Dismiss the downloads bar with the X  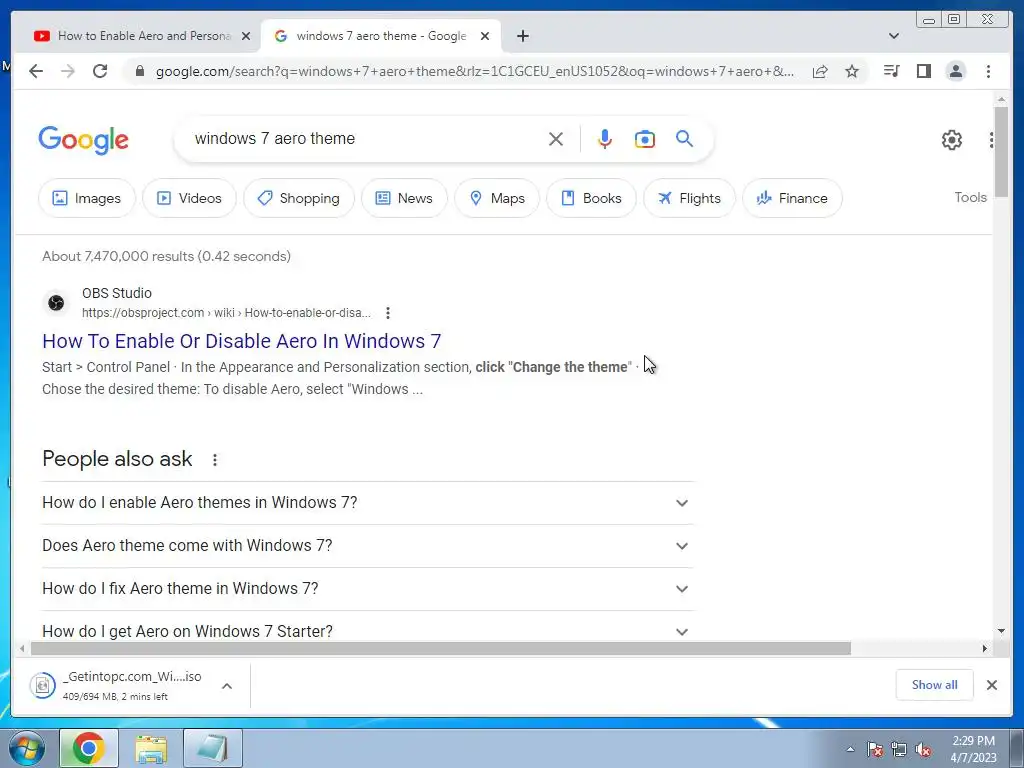point(991,685)
